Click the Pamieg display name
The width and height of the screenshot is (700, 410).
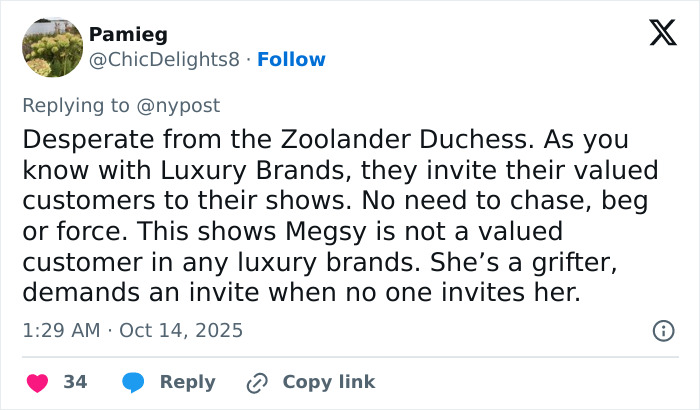(128, 35)
